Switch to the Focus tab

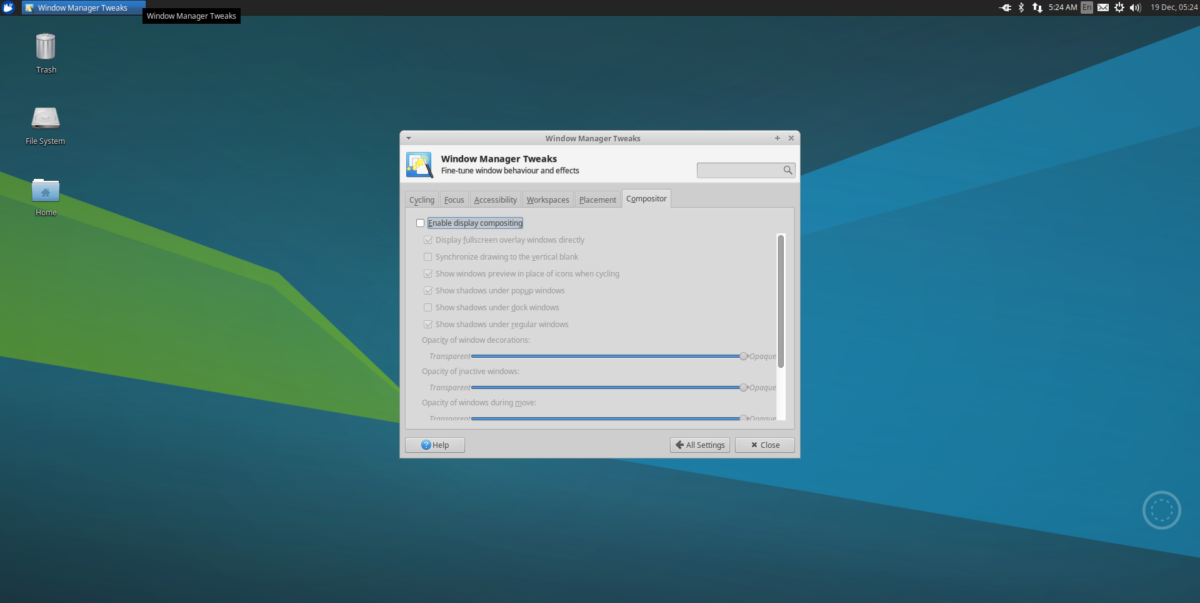pyautogui.click(x=454, y=200)
